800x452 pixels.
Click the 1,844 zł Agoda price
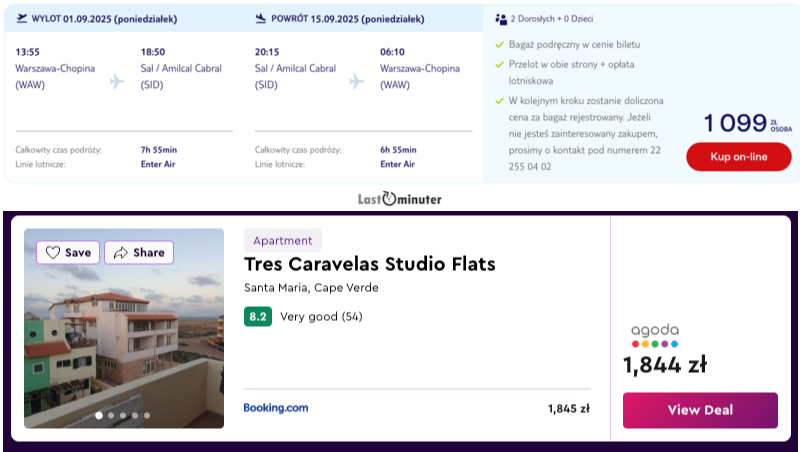click(x=665, y=365)
